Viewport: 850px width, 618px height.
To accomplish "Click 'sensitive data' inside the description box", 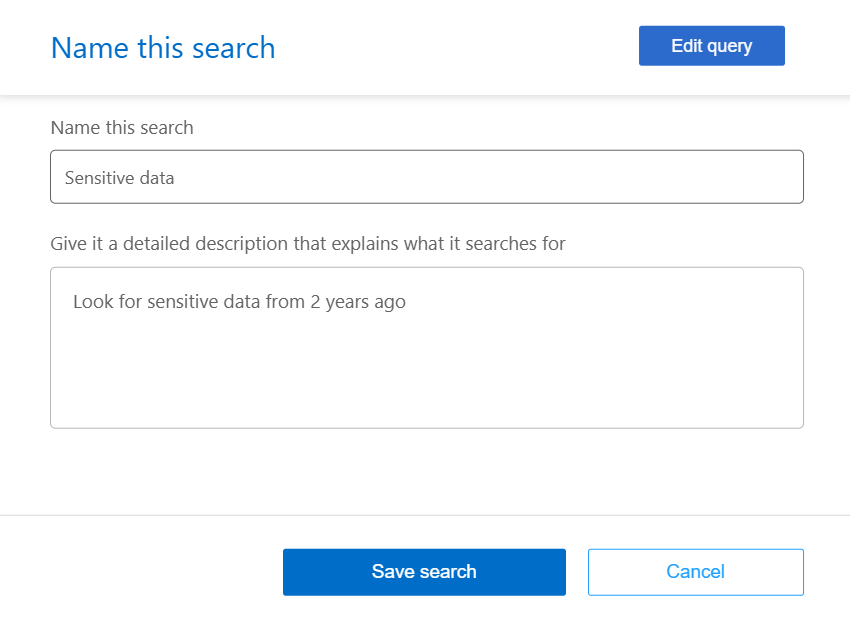I will (x=204, y=301).
